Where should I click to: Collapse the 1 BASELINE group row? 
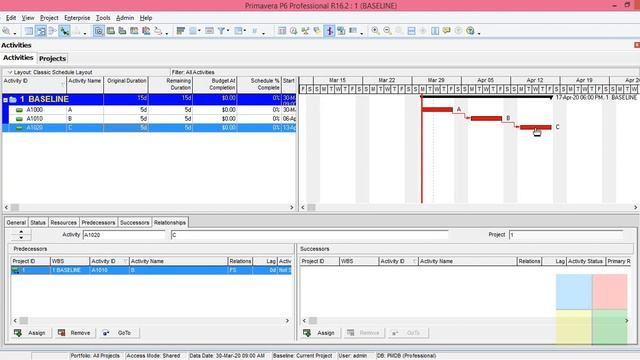pos(5,100)
